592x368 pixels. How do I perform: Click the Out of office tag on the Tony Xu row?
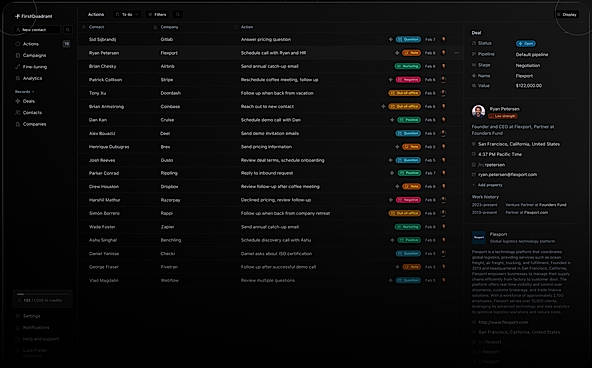click(x=404, y=93)
